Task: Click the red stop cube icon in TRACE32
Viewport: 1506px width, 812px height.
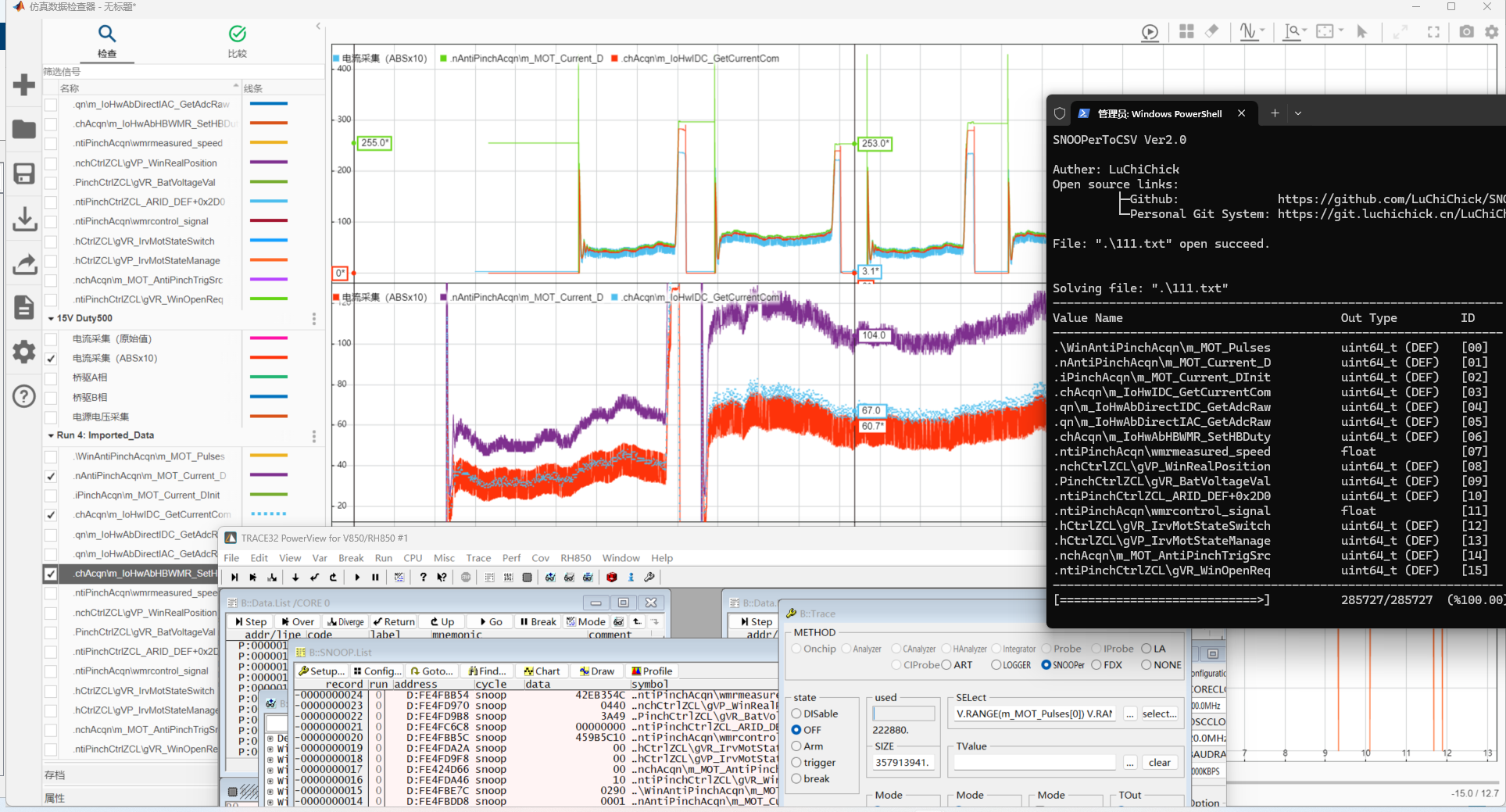Action: click(x=611, y=578)
